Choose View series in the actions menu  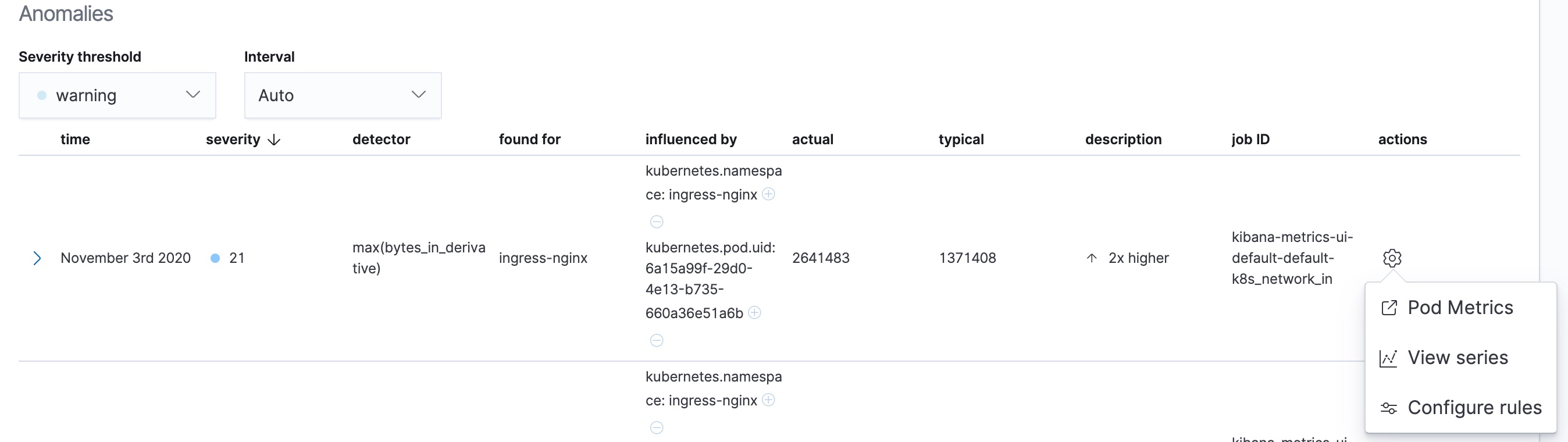coord(1457,357)
